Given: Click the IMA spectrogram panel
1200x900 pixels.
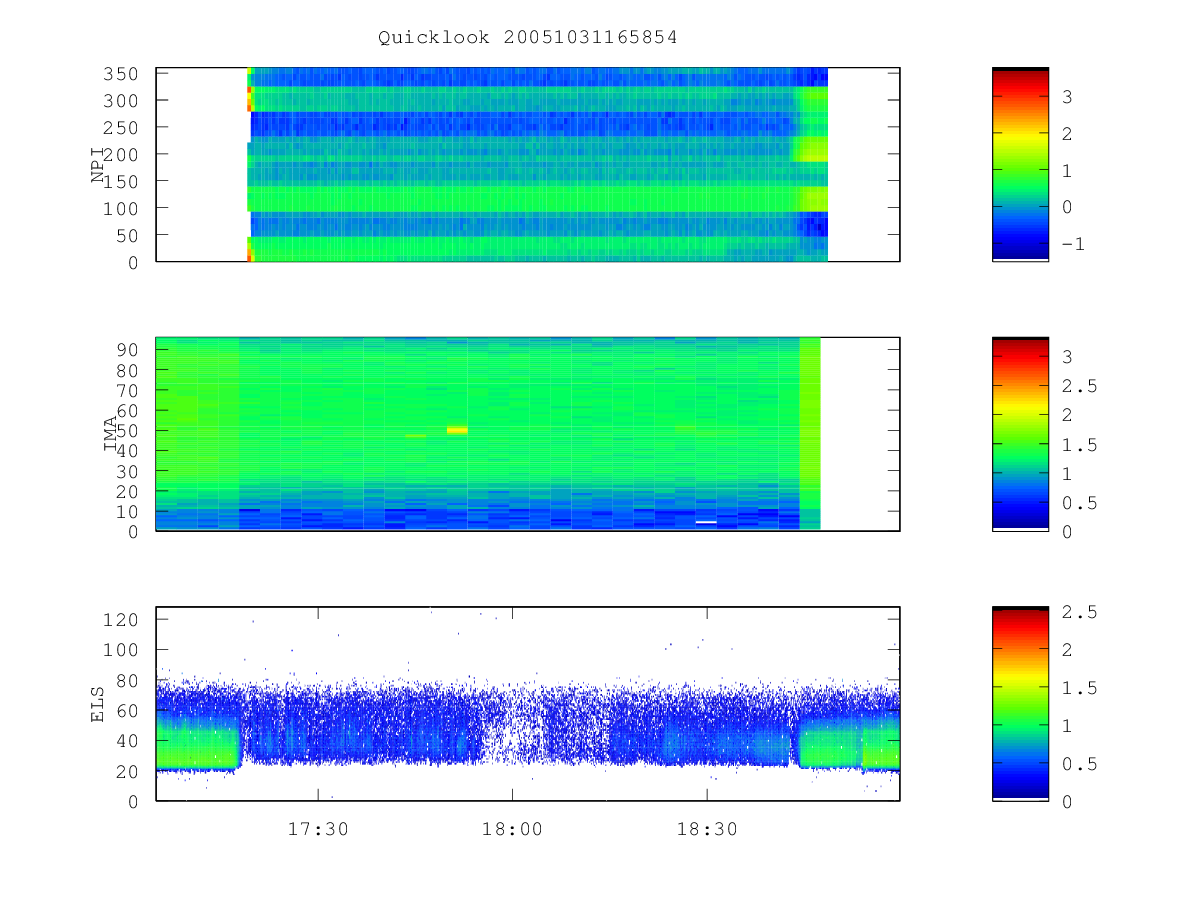Looking at the screenshot, I should pos(528,434).
